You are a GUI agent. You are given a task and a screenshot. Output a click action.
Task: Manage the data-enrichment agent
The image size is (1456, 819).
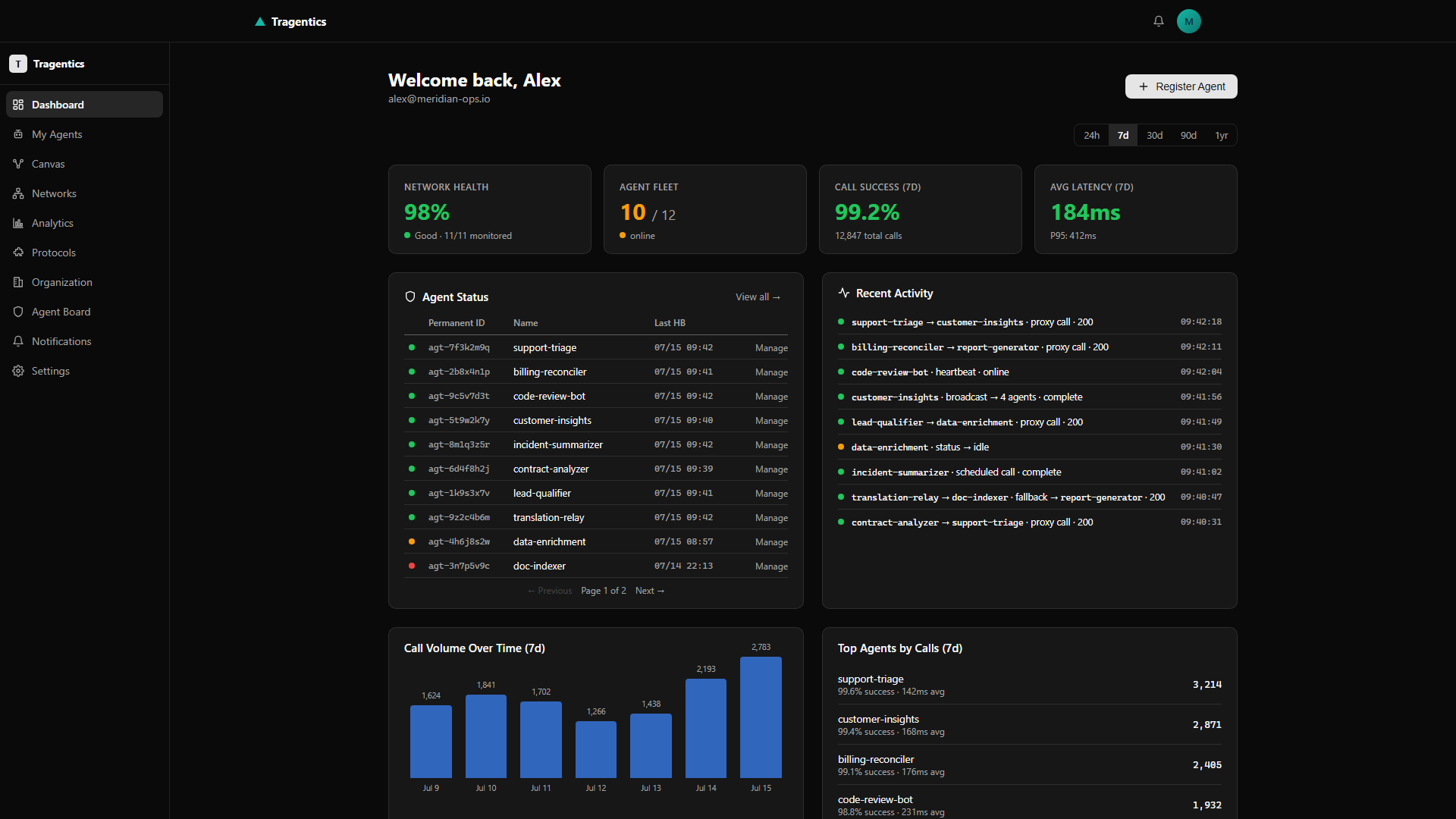tap(771, 542)
